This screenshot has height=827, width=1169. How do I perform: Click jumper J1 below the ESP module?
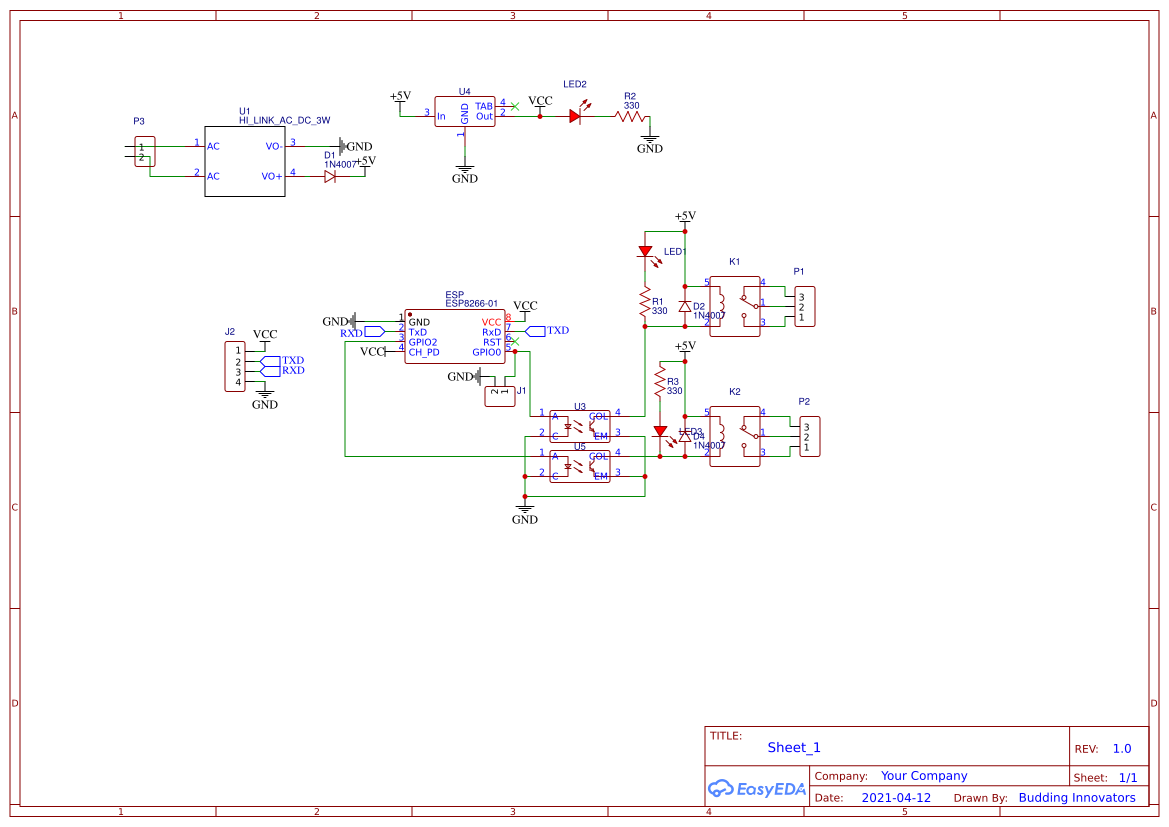tap(500, 394)
